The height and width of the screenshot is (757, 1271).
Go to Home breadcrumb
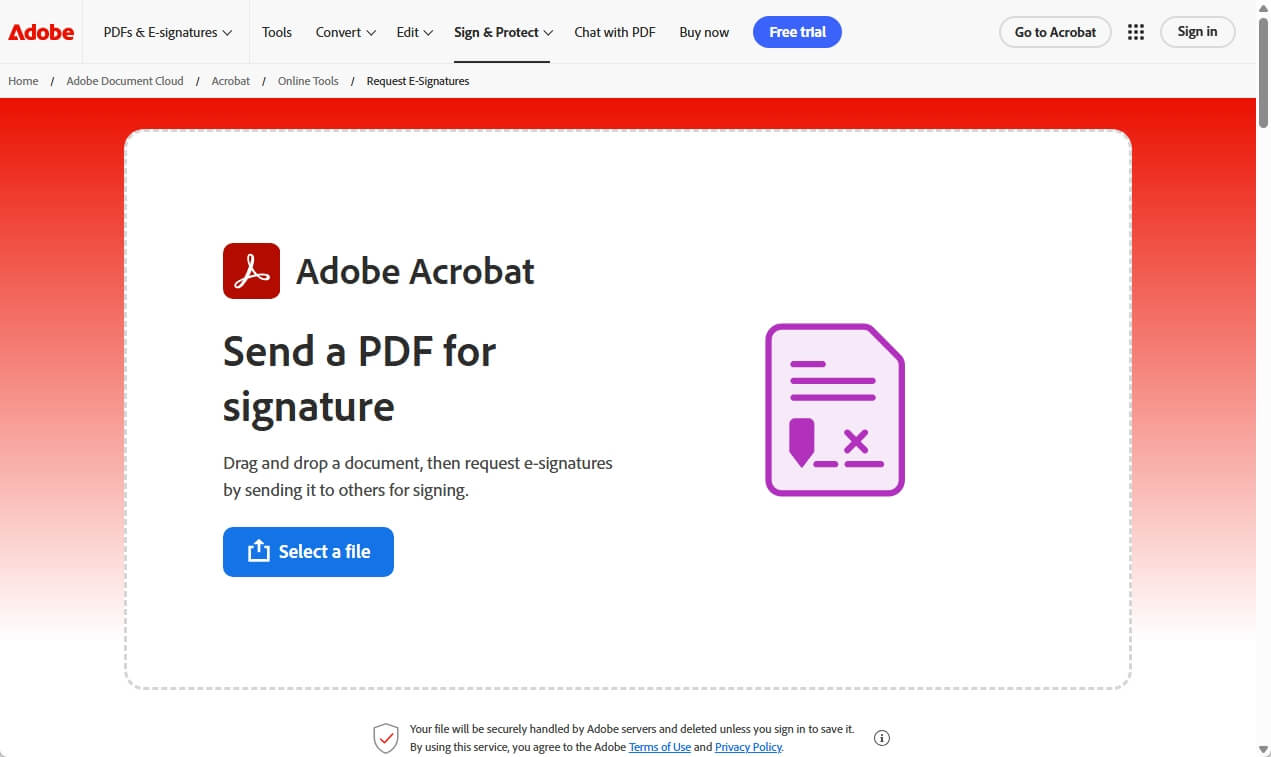pos(23,81)
